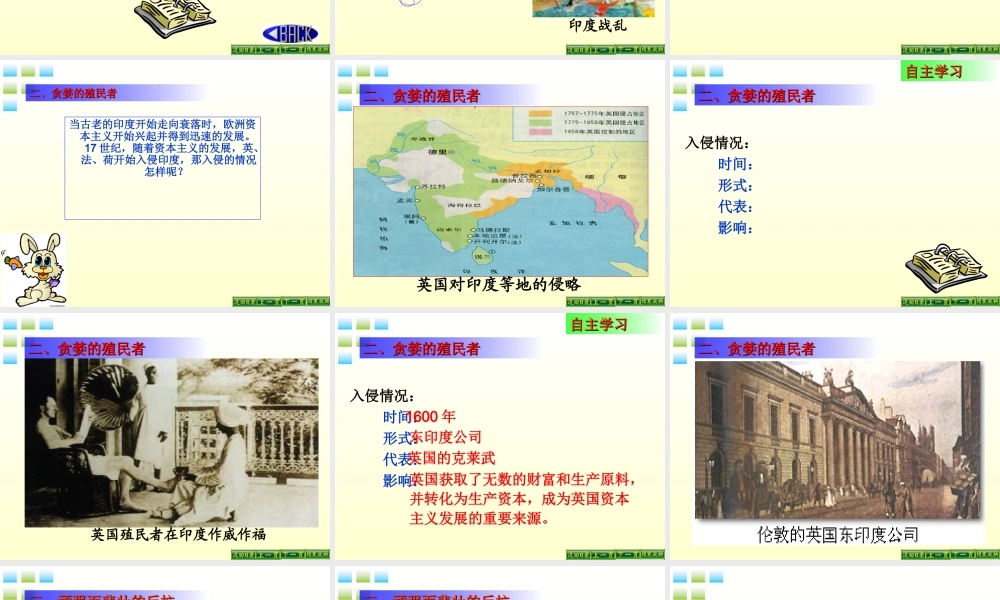Click 结束放映 button on the East India Company slide
1000x600 pixels.
pos(987,555)
